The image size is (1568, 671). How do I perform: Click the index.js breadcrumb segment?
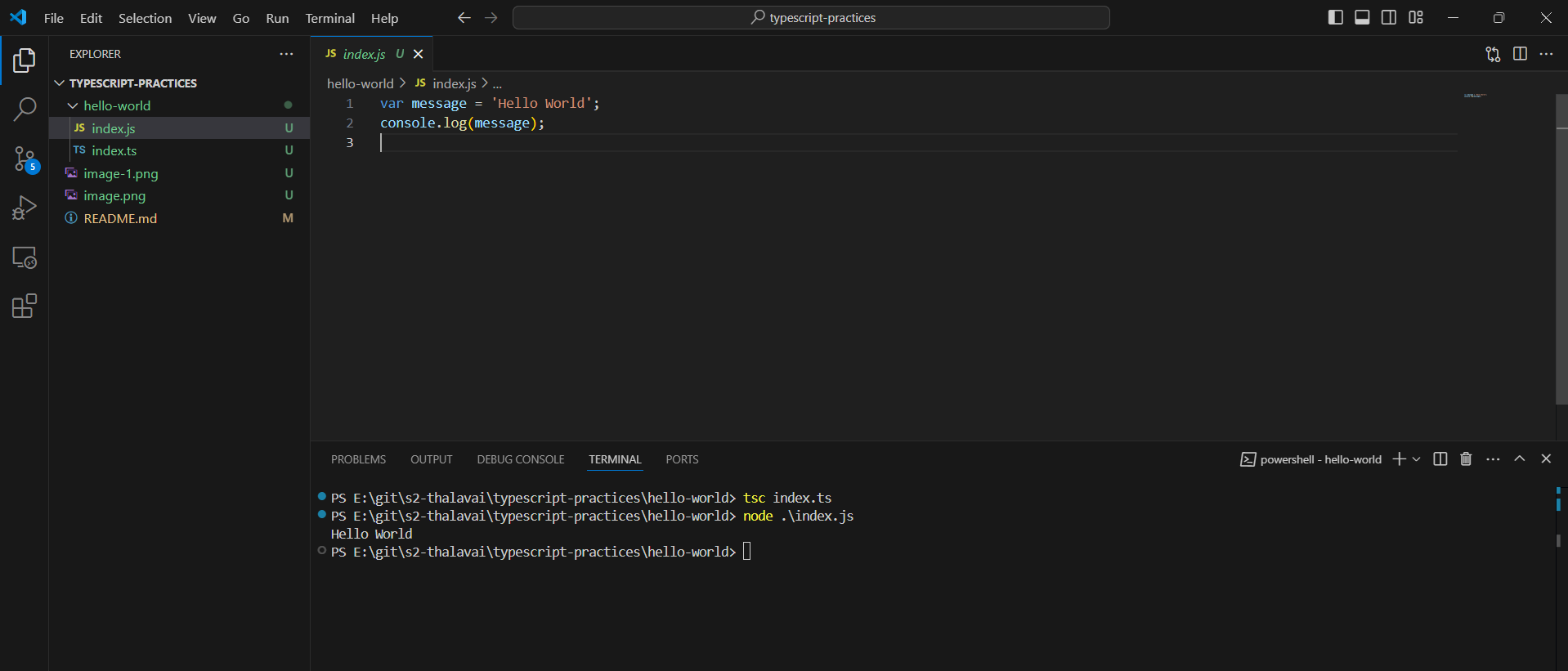pos(446,83)
